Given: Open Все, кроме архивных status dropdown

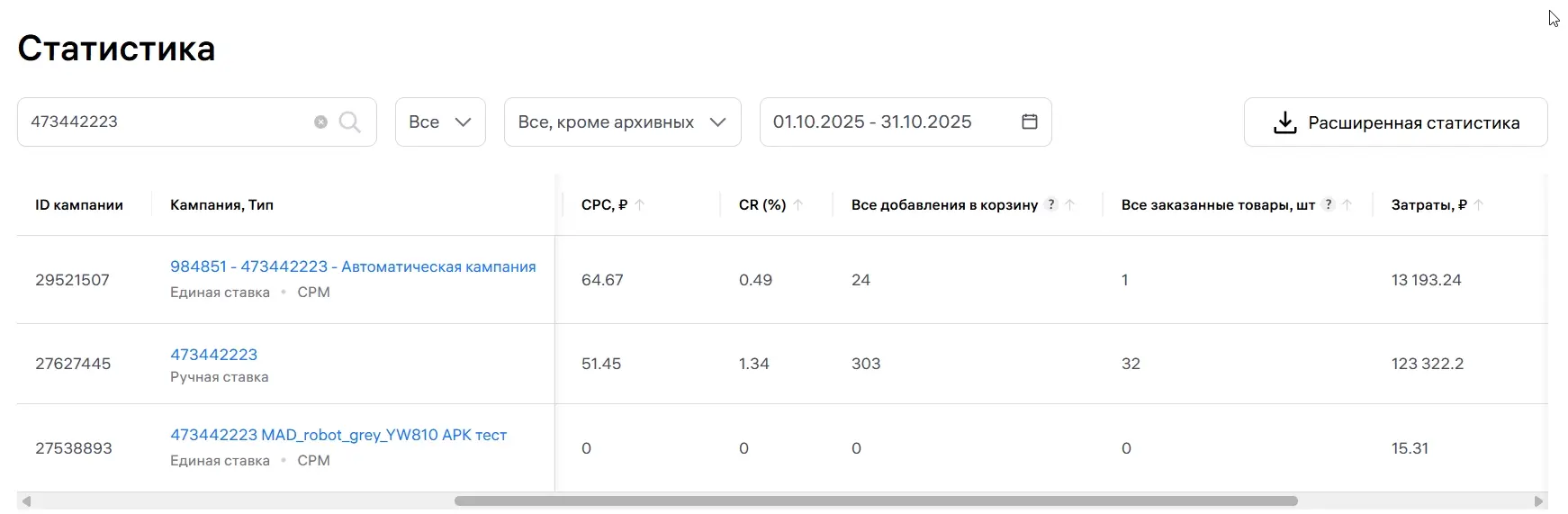Looking at the screenshot, I should [622, 122].
